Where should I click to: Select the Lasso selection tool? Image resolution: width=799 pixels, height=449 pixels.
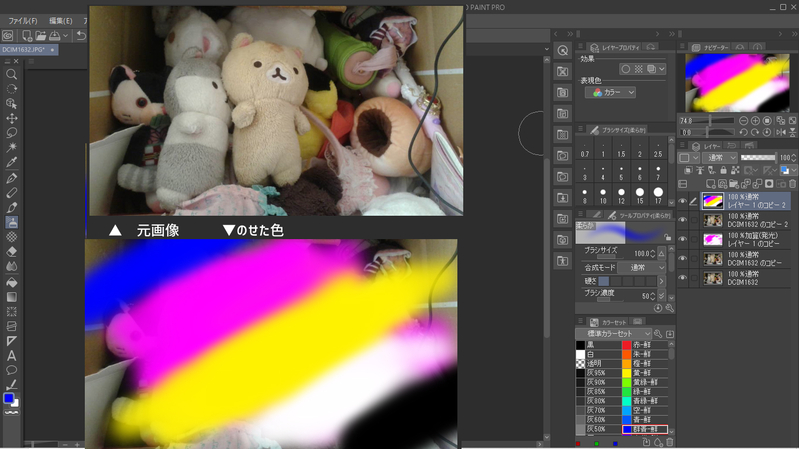click(x=11, y=133)
